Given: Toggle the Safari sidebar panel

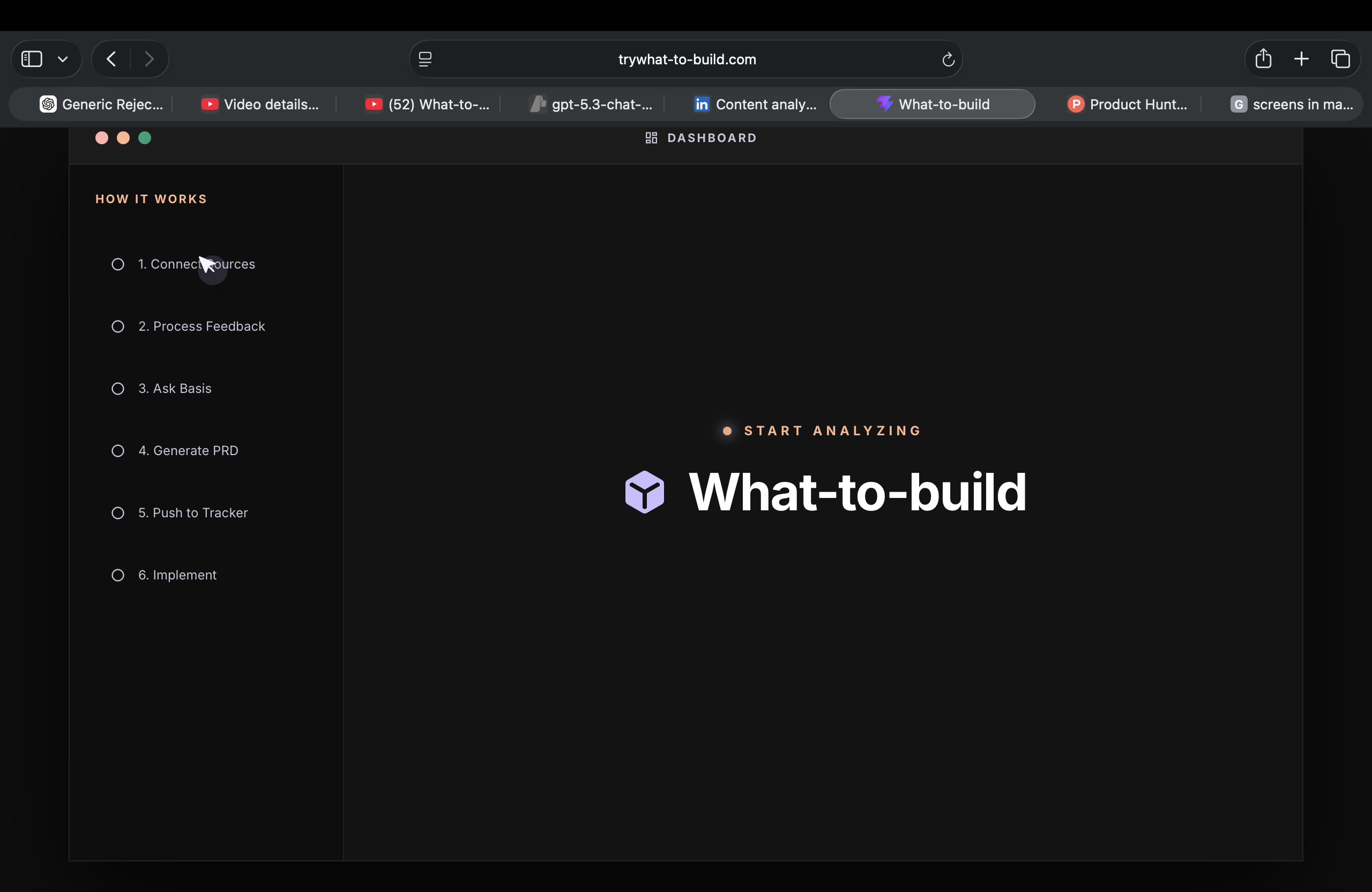Looking at the screenshot, I should coord(31,58).
